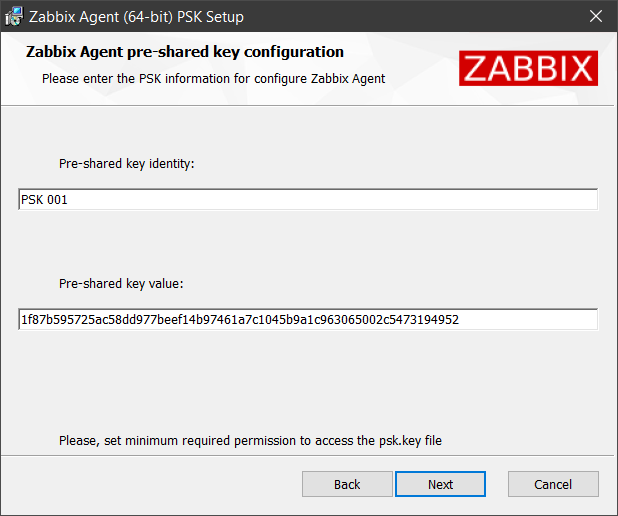Focus the Pre-shared key identity input field
The height and width of the screenshot is (516, 618).
pyautogui.click(x=308, y=199)
